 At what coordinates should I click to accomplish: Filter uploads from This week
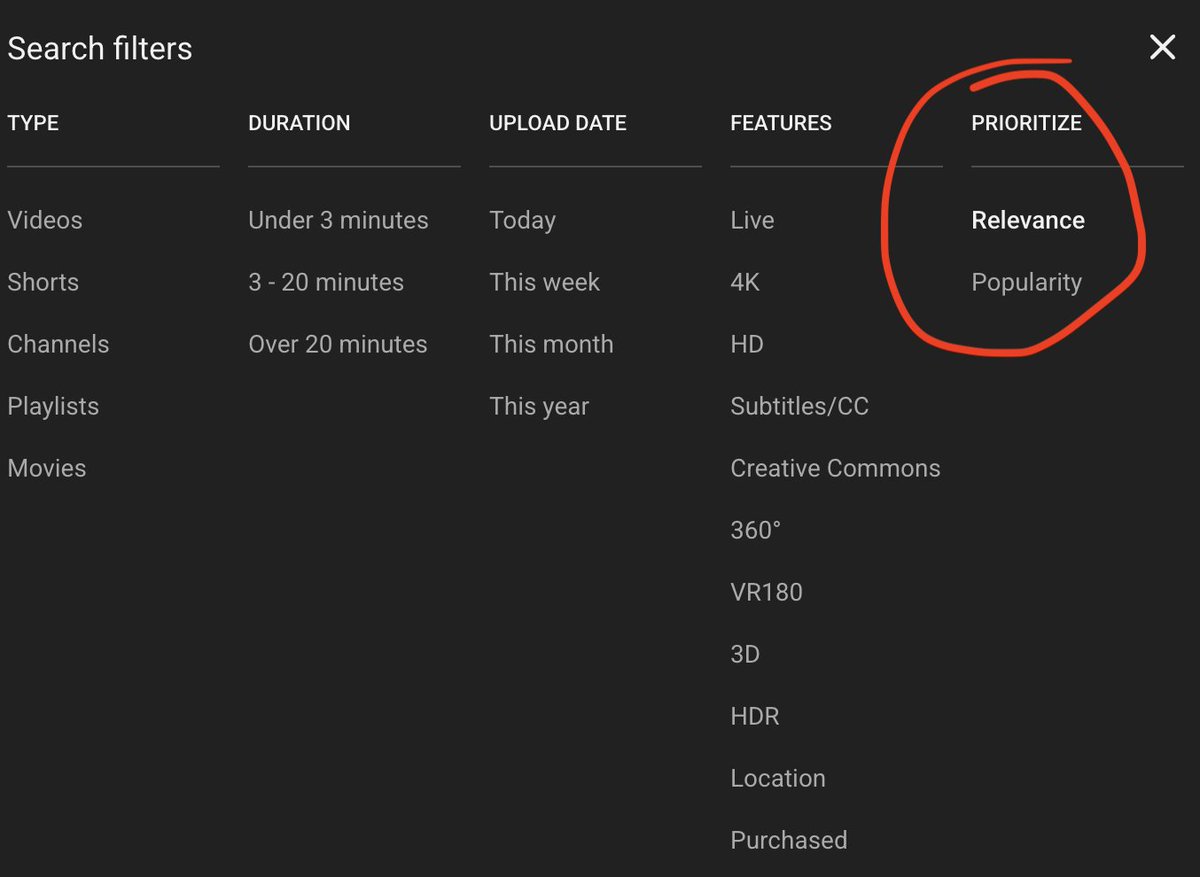pyautogui.click(x=544, y=282)
